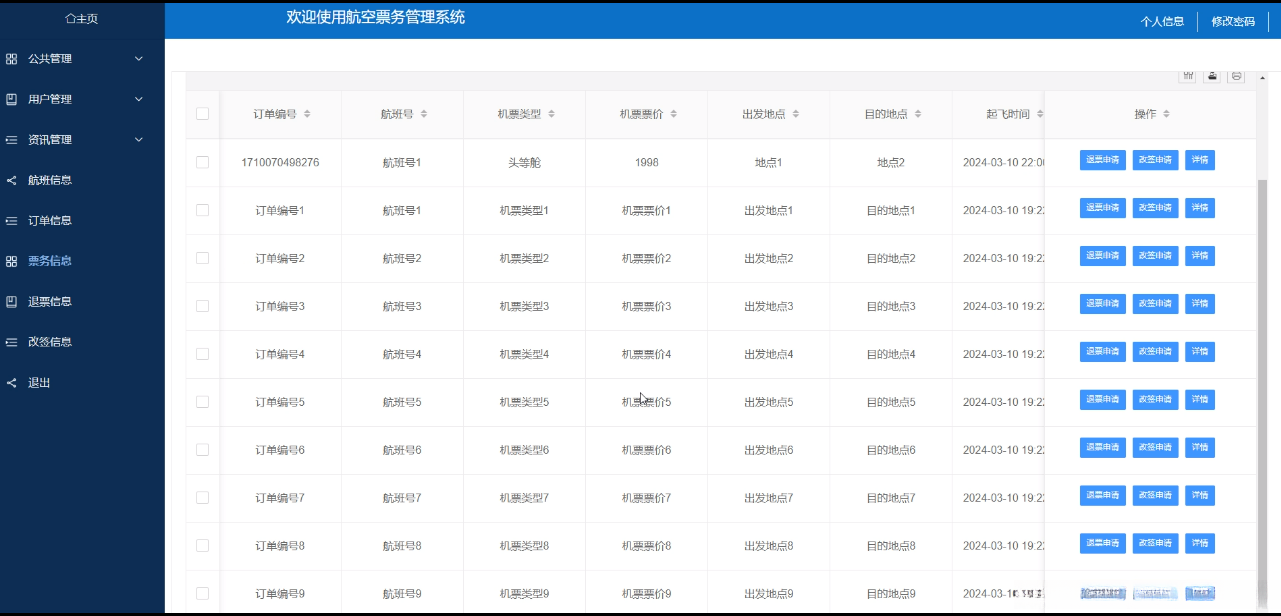The width and height of the screenshot is (1281, 616).
Task: Check the 订单编号1 row checkbox
Action: (x=203, y=210)
